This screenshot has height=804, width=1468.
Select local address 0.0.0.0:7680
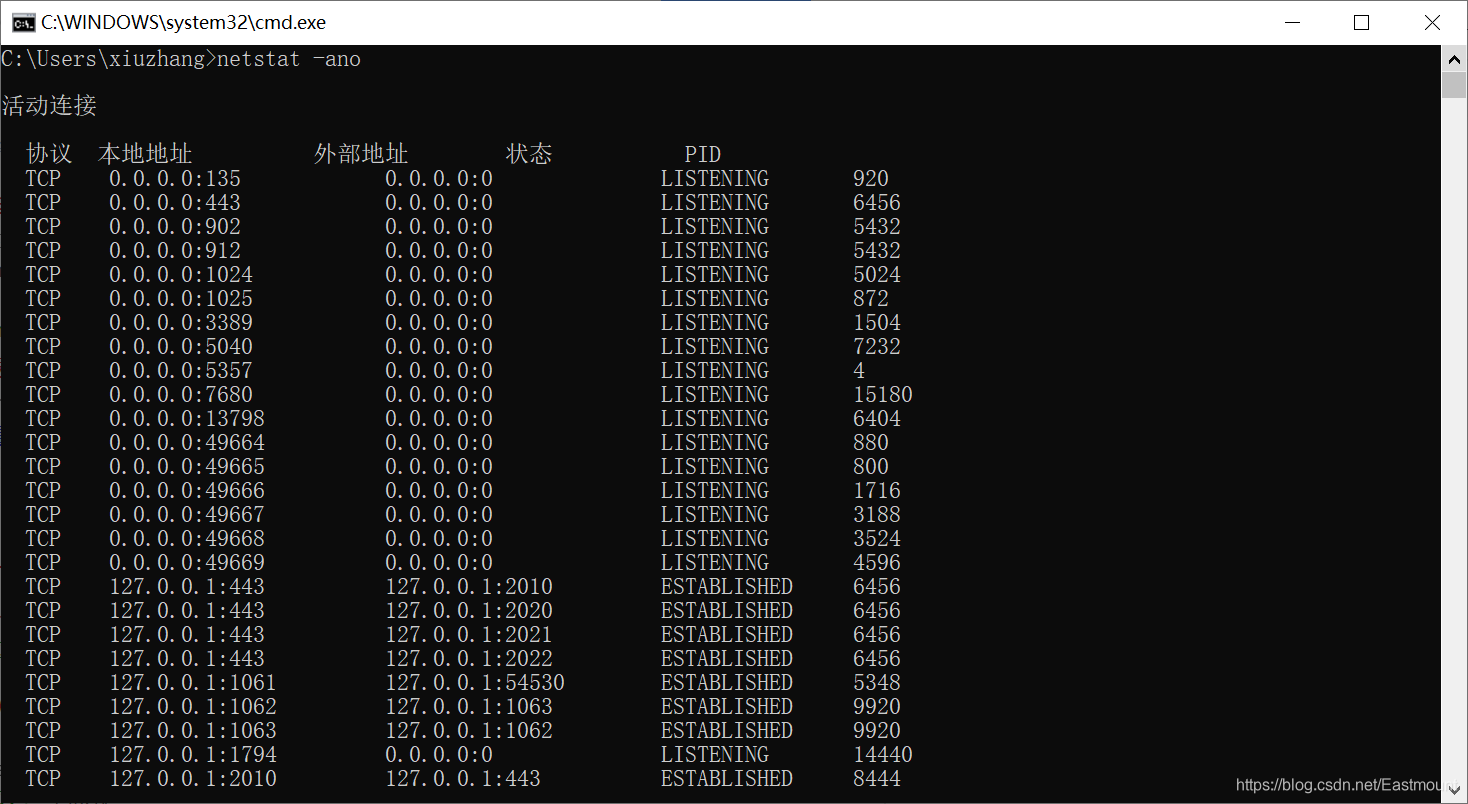pos(181,395)
